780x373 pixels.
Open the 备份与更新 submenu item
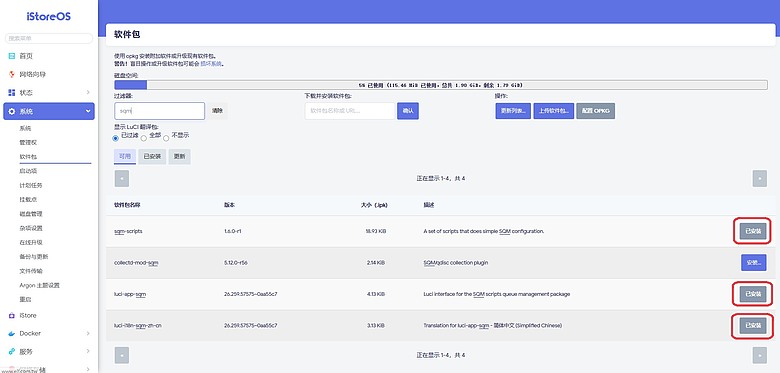pyautogui.click(x=34, y=257)
